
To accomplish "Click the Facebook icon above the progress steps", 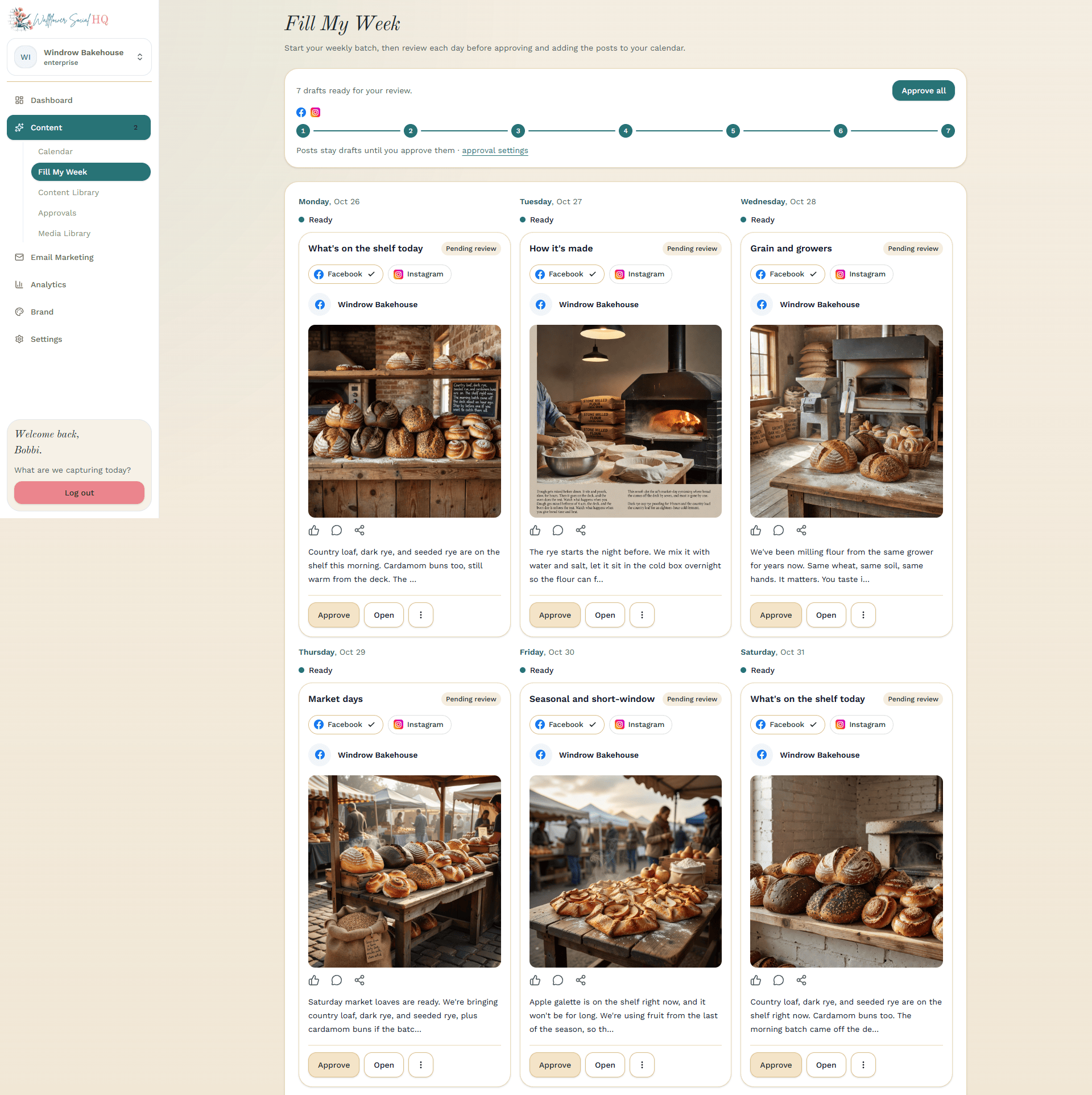I will [x=301, y=112].
